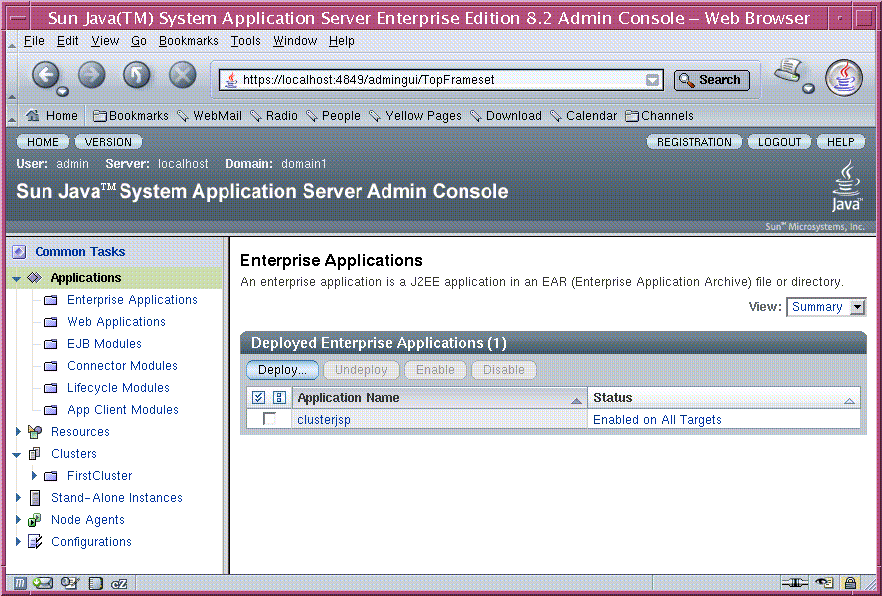Open the People bookmark
The image size is (882, 596).
point(334,116)
